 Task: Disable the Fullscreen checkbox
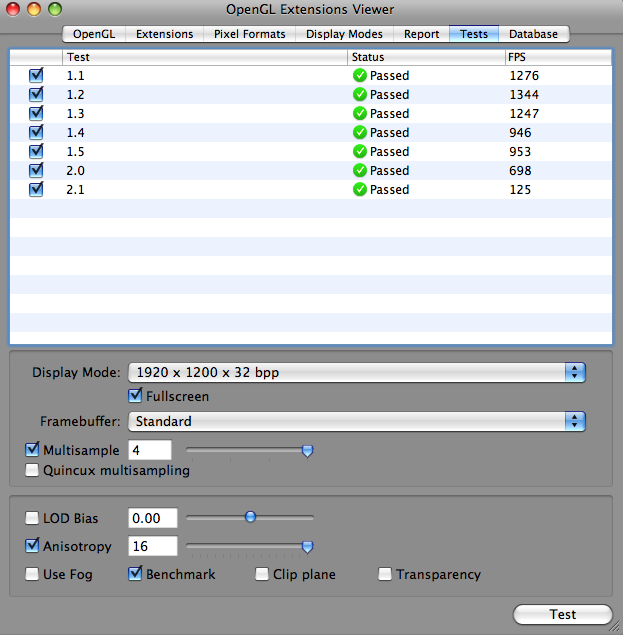click(x=135, y=396)
